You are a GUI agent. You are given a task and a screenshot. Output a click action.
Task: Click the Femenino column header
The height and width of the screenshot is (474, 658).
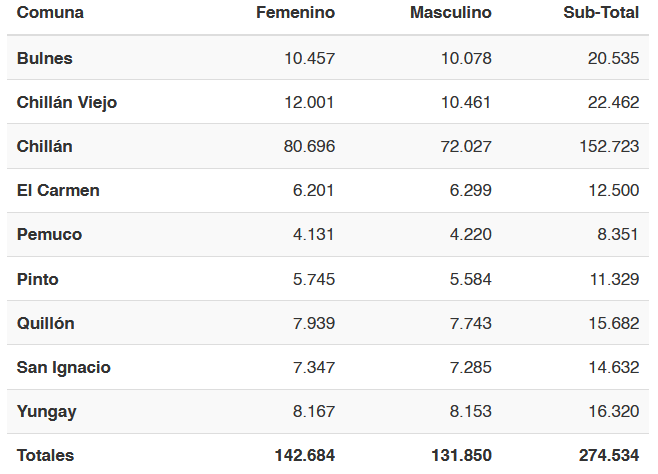[x=295, y=13]
